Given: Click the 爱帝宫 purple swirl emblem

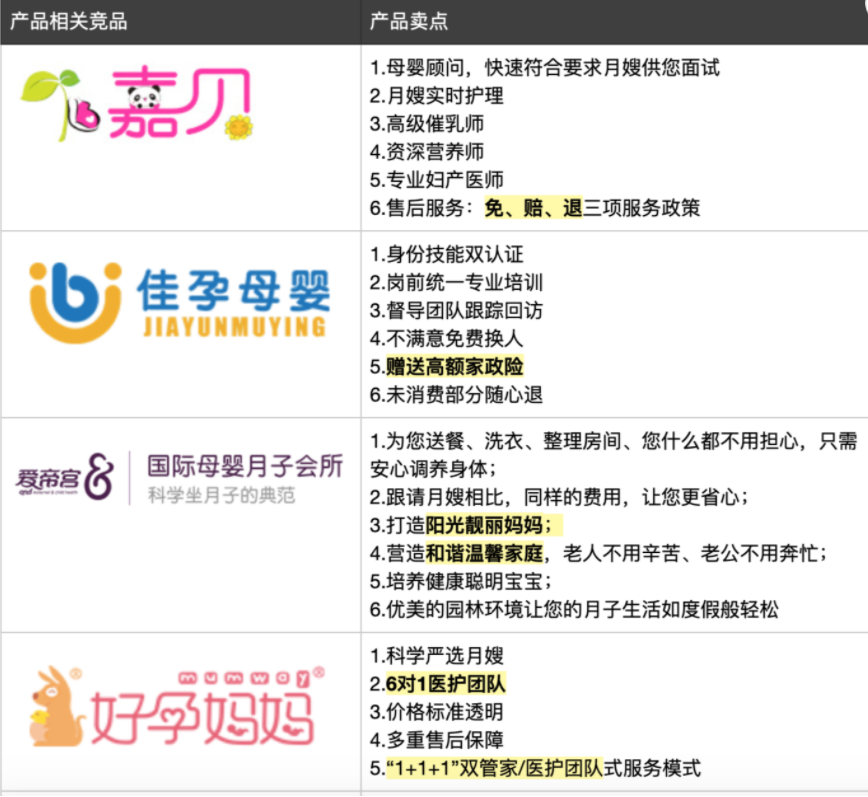Looking at the screenshot, I should 102,475.
